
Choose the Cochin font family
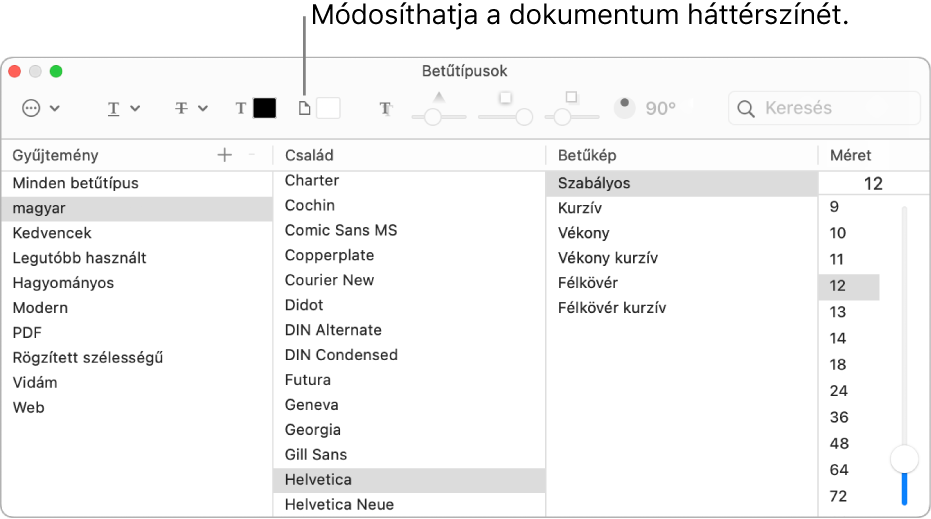click(409, 205)
